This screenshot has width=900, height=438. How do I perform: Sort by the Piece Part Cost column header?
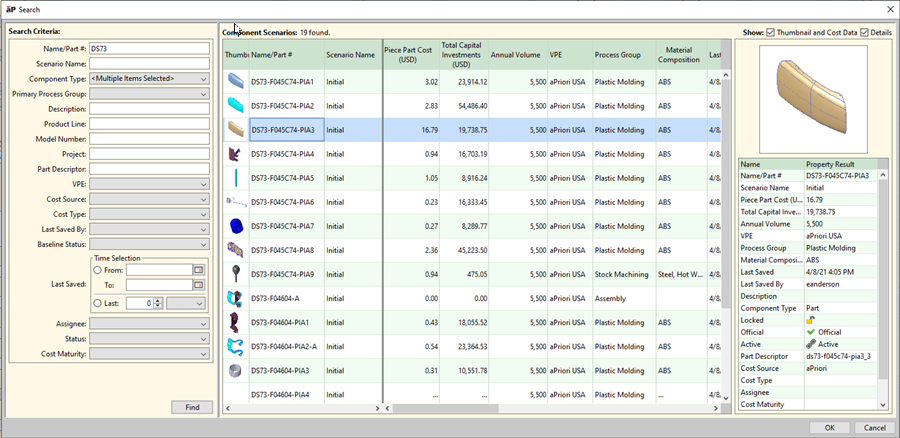(x=410, y=55)
